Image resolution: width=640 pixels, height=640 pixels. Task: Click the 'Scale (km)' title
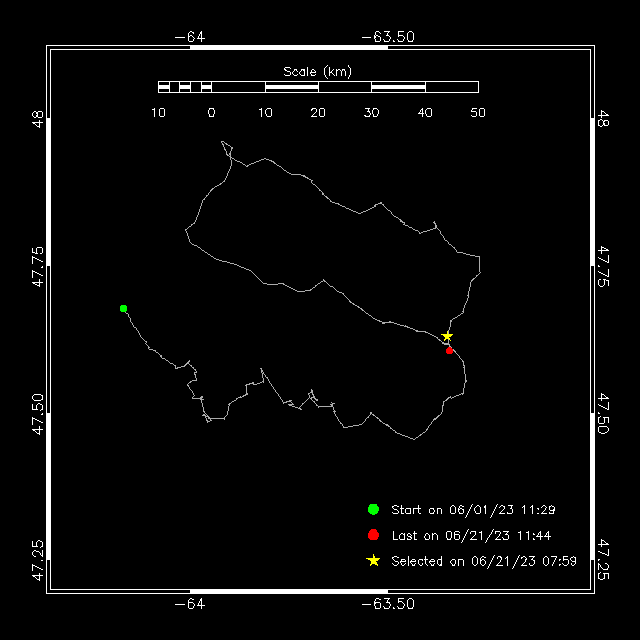(318, 72)
